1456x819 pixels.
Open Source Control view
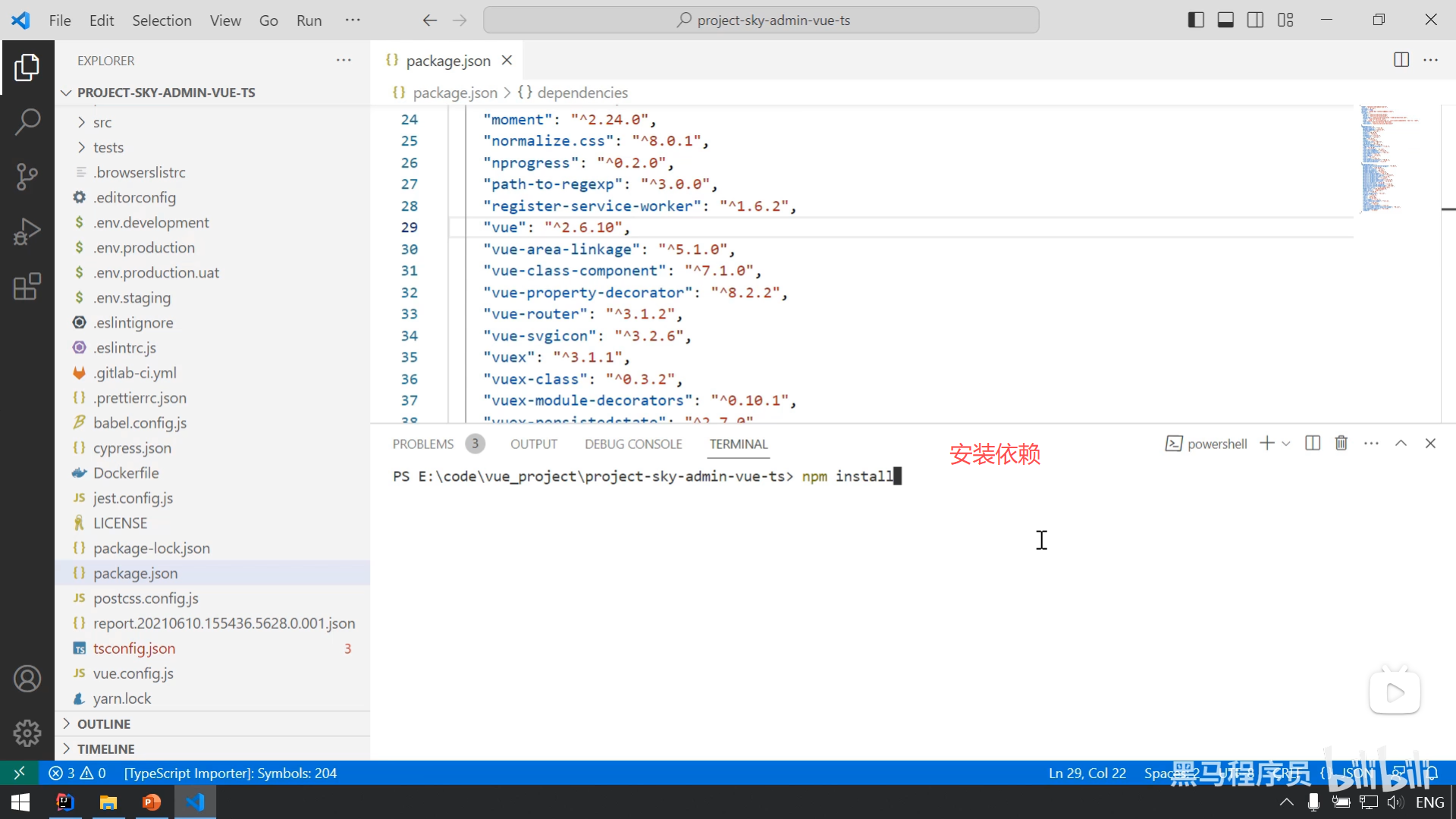[27, 176]
